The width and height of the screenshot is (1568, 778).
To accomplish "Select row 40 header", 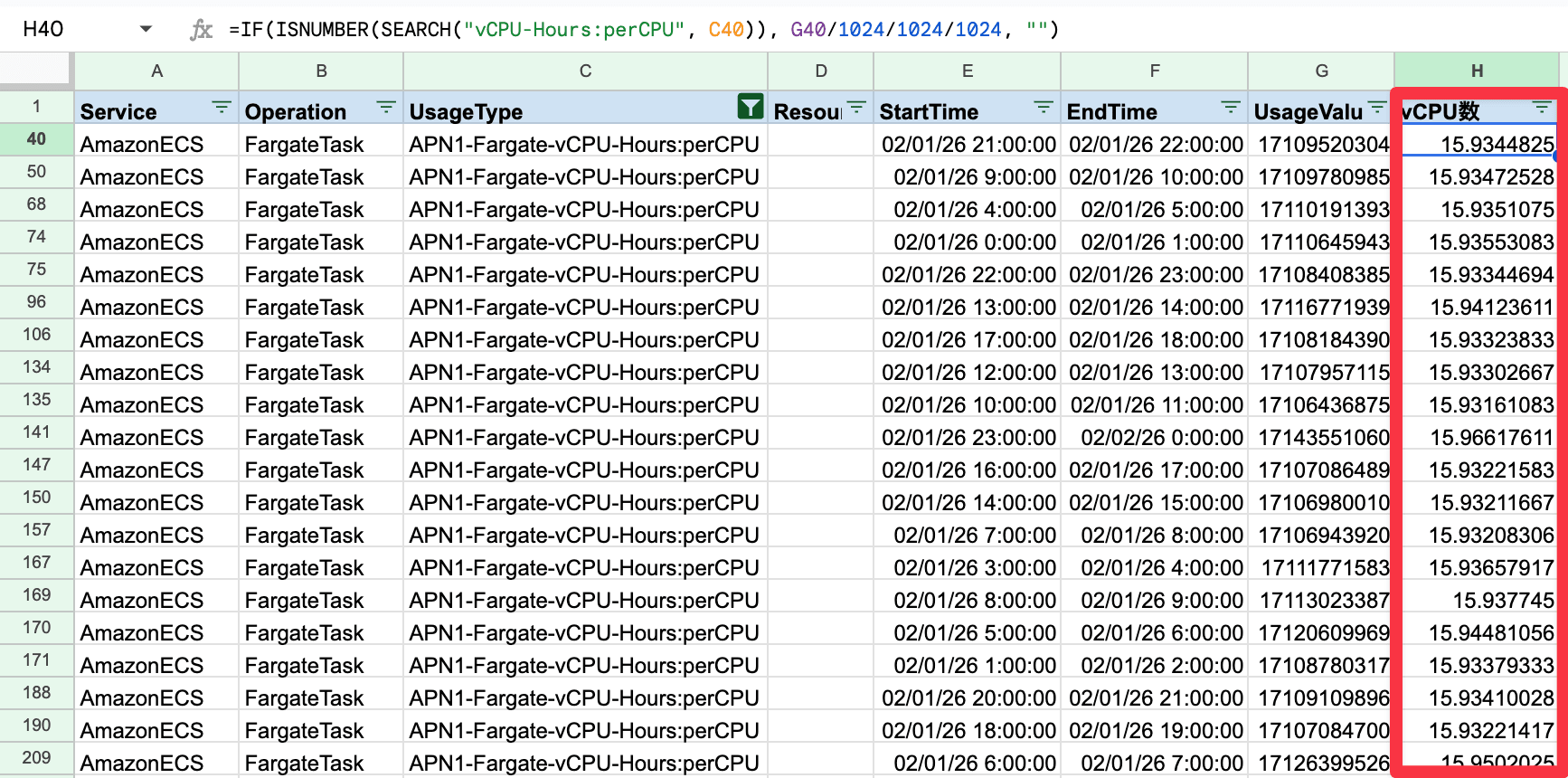I will point(36,139).
